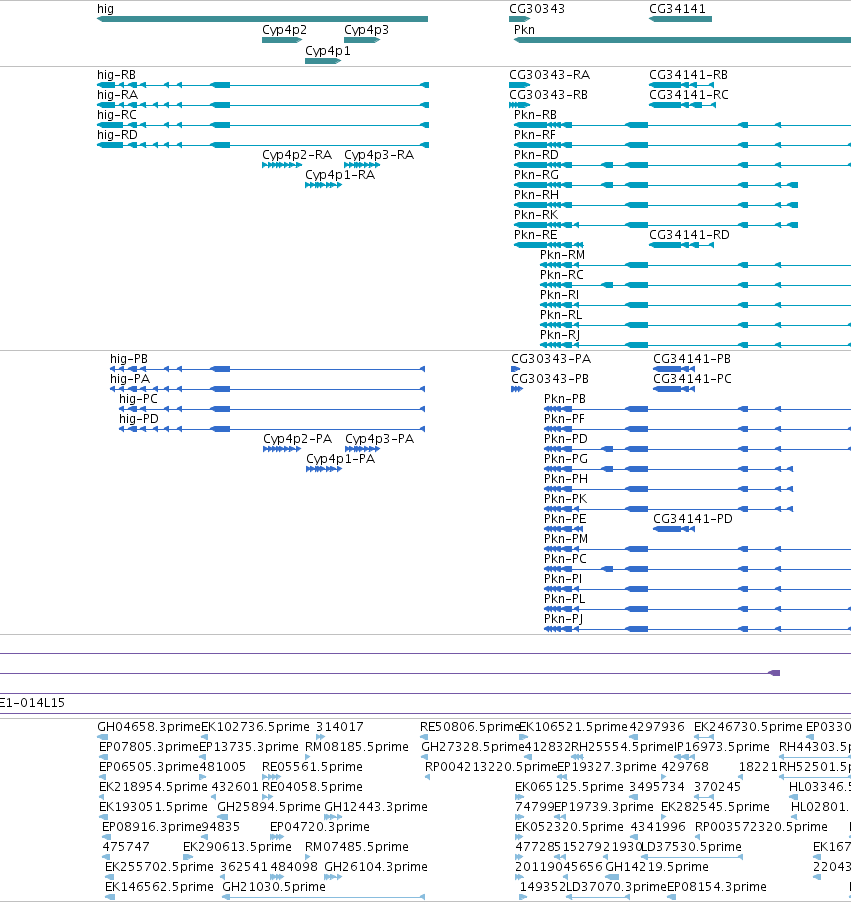Open the hig-RC transcript label
The image size is (851, 902).
point(117,115)
